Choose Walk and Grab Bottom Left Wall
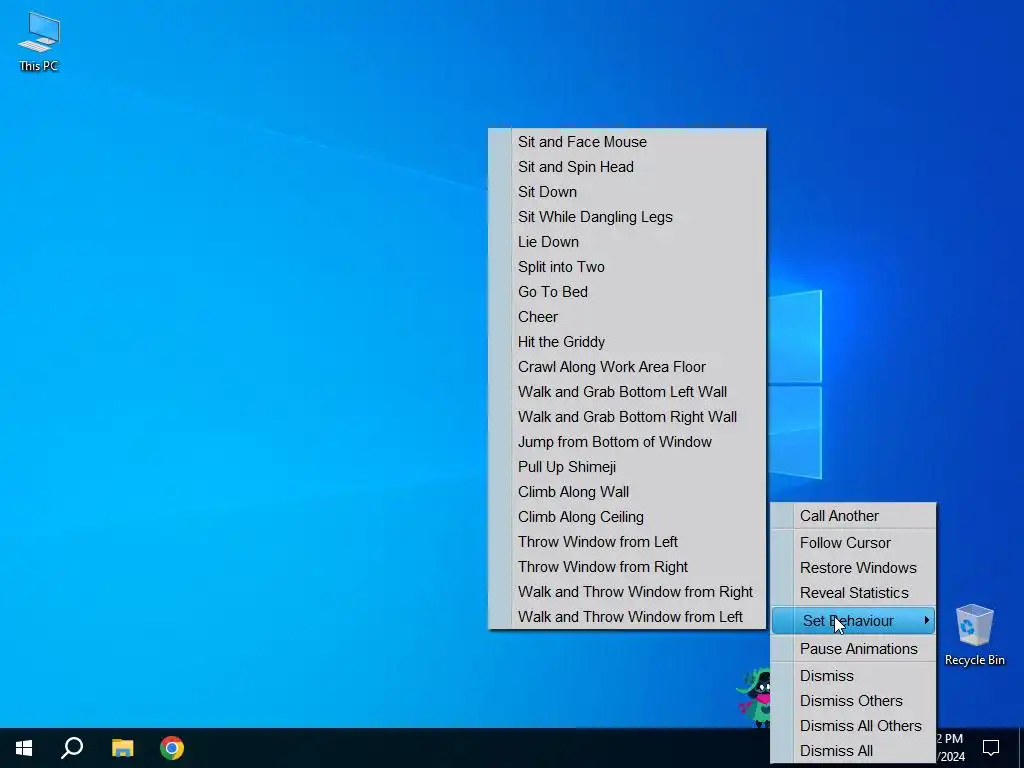 tap(627, 392)
